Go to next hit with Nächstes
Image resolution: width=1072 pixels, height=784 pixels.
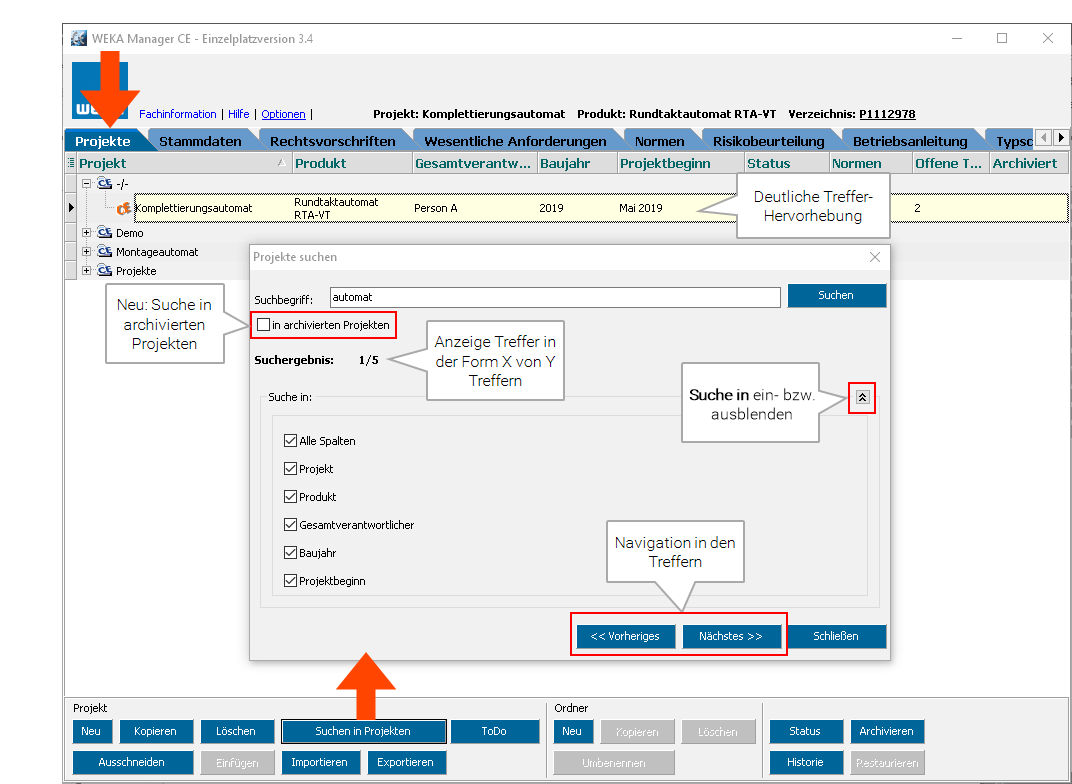[x=731, y=636]
